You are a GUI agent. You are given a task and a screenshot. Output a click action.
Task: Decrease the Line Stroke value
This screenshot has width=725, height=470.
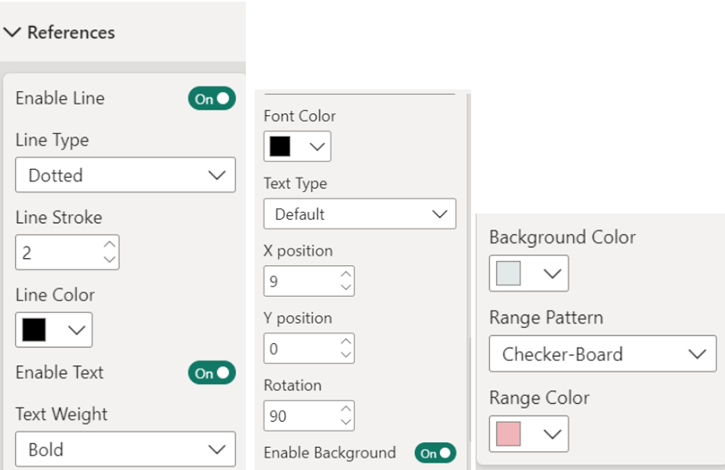(110, 260)
